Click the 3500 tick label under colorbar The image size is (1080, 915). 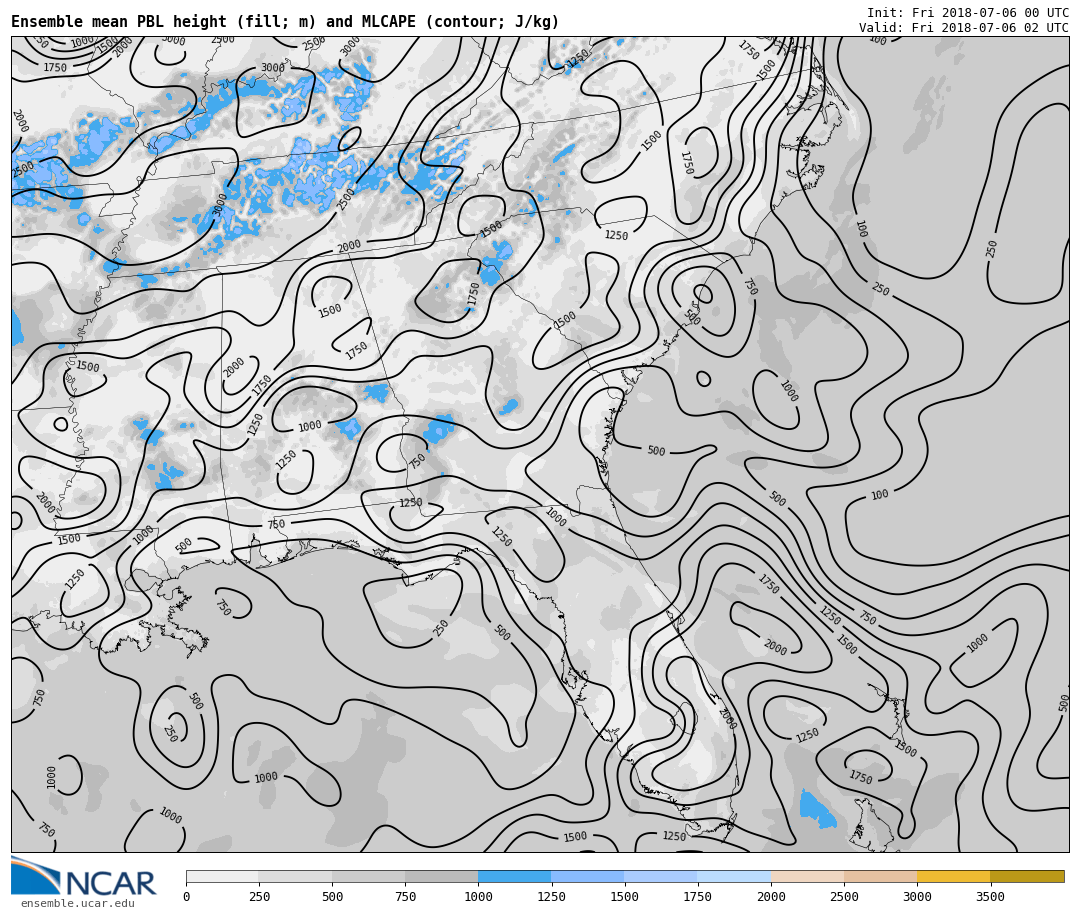[x=990, y=897]
